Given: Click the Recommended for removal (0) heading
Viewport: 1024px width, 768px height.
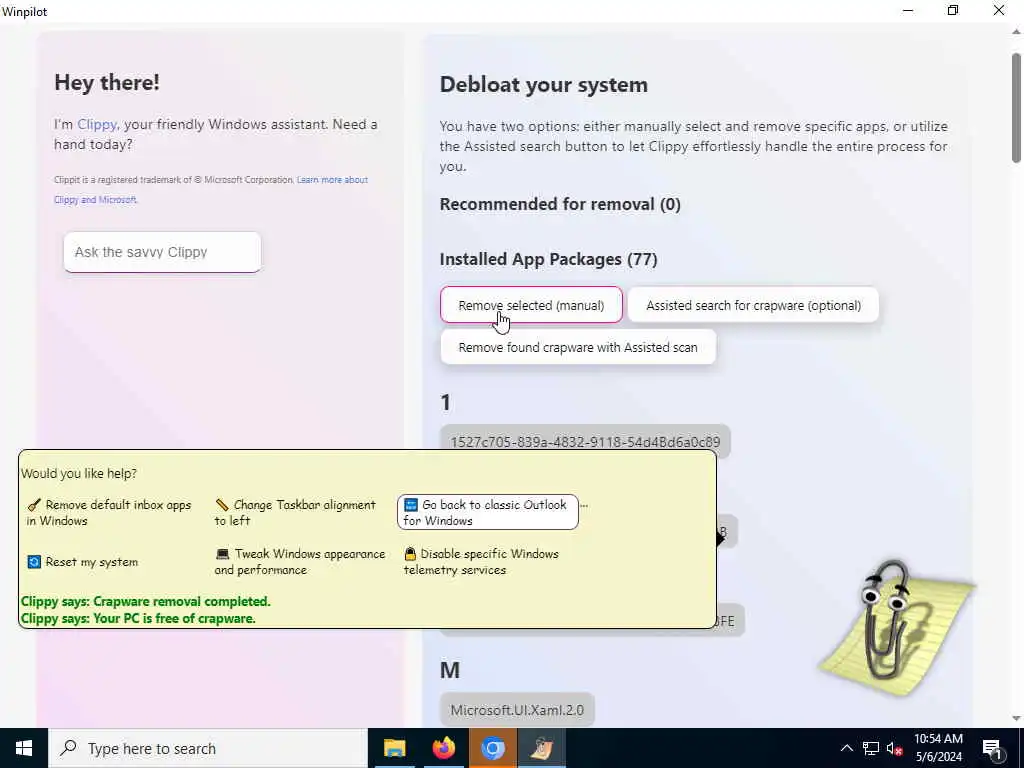Looking at the screenshot, I should [560, 204].
